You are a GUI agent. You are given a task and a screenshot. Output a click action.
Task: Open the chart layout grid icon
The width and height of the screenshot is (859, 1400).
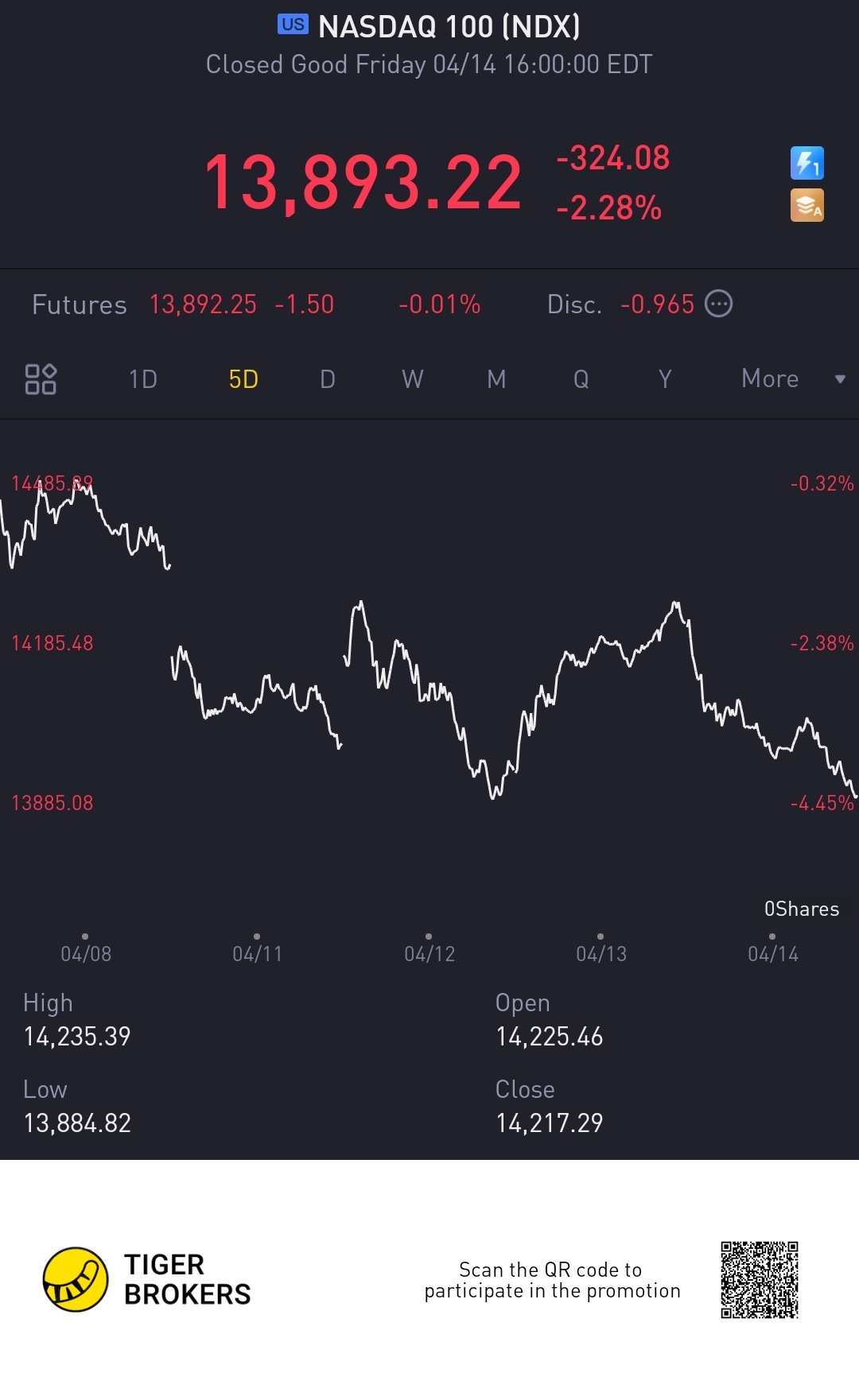tap(41, 379)
